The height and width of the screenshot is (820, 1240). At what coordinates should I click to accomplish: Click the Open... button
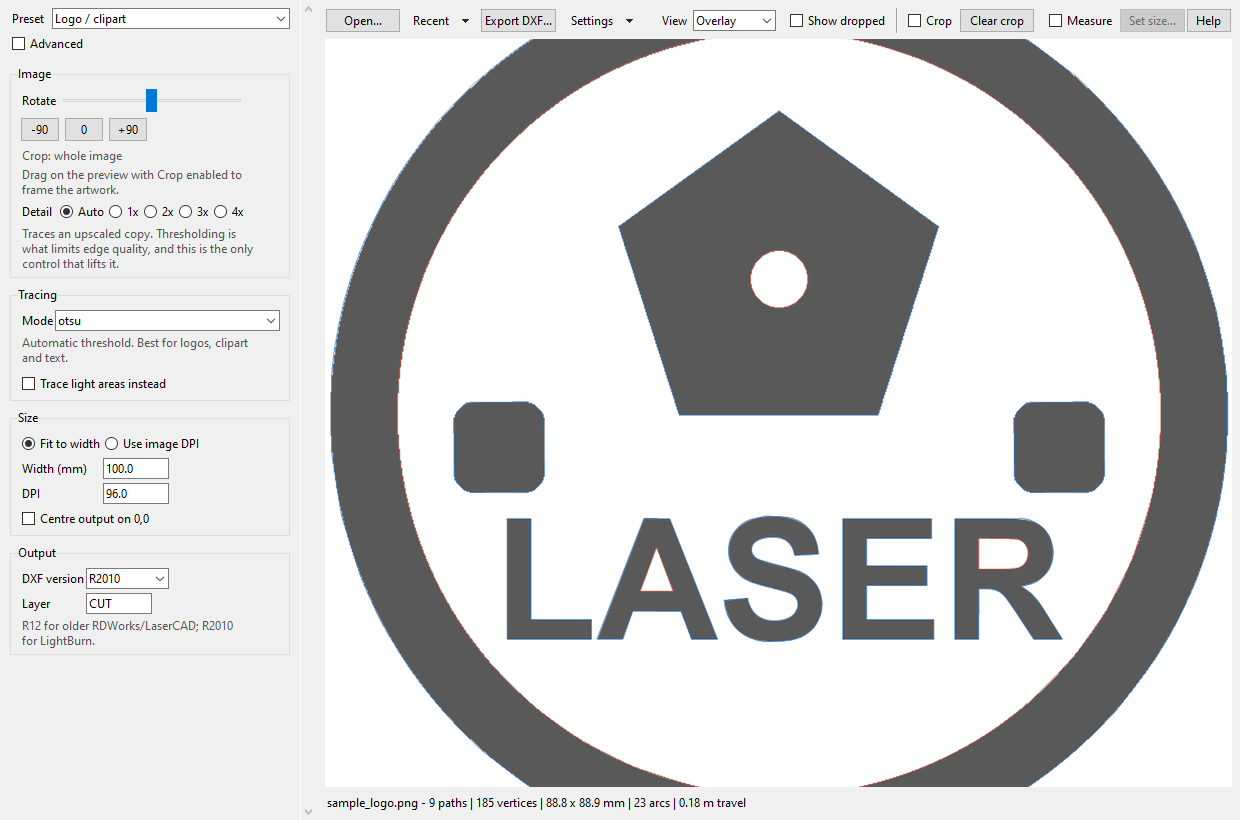363,21
